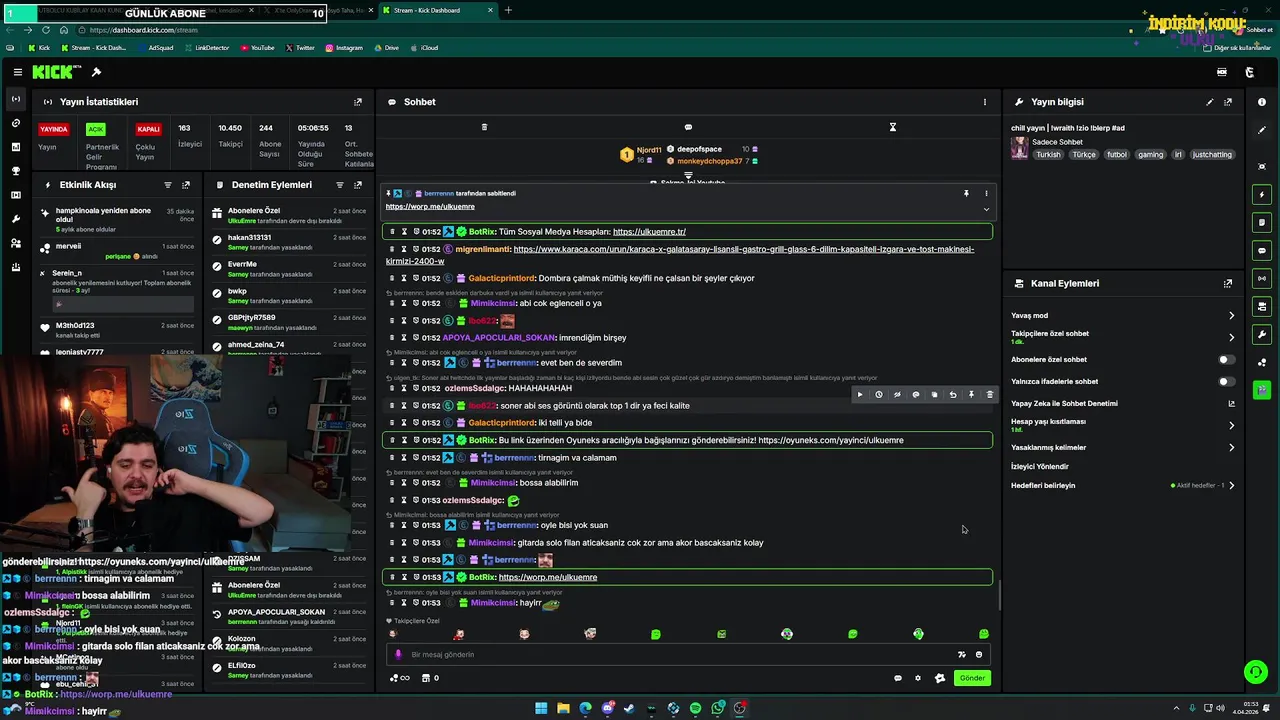Click the pin icon in message hover toolbar
This screenshot has height=720, width=1280.
(971, 395)
